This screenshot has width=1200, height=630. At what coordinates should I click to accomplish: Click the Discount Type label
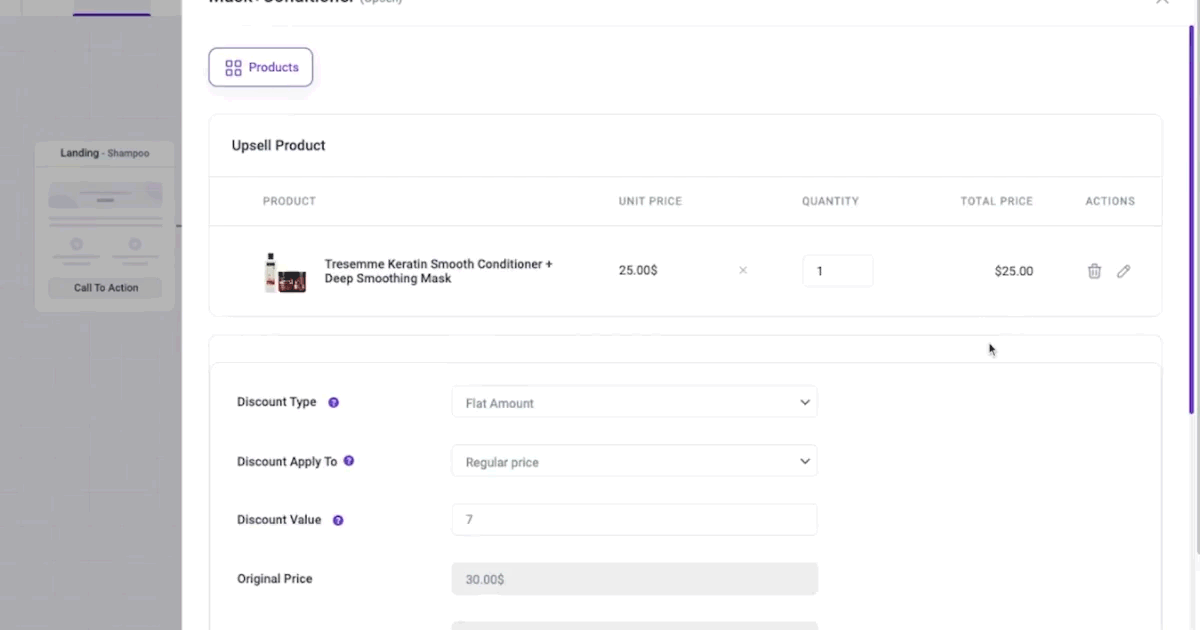point(277,402)
